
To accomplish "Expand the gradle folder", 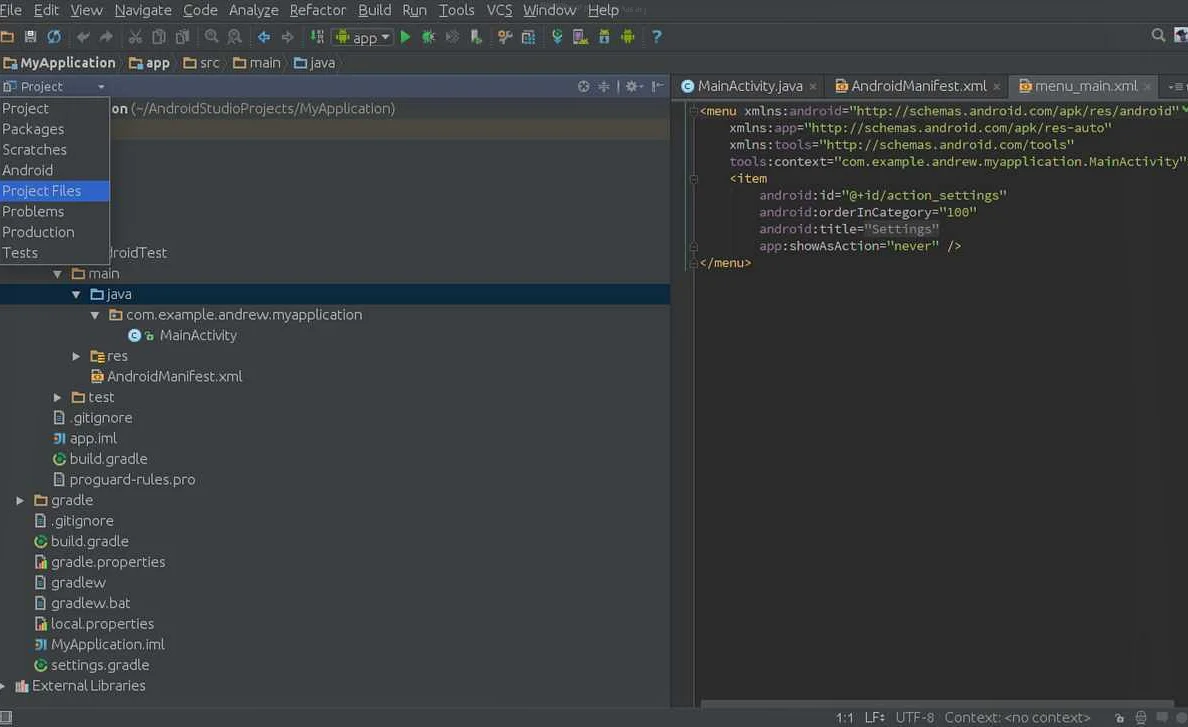I will click(x=20, y=501).
